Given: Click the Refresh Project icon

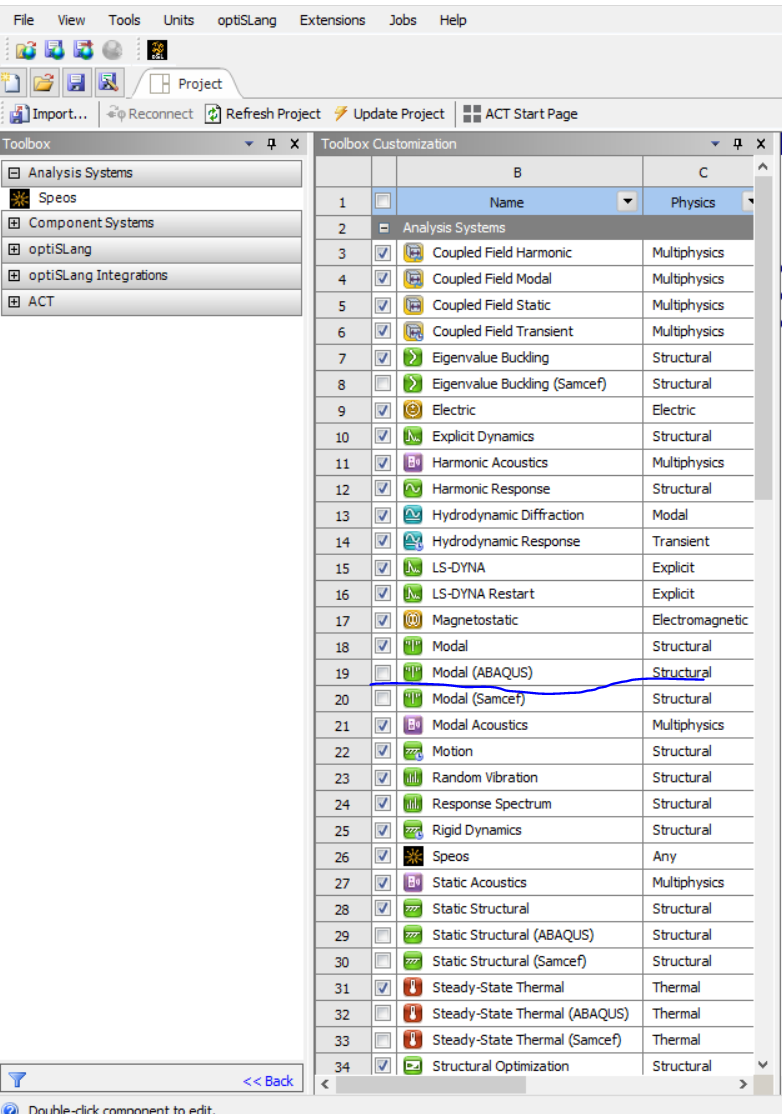Looking at the screenshot, I should point(213,114).
